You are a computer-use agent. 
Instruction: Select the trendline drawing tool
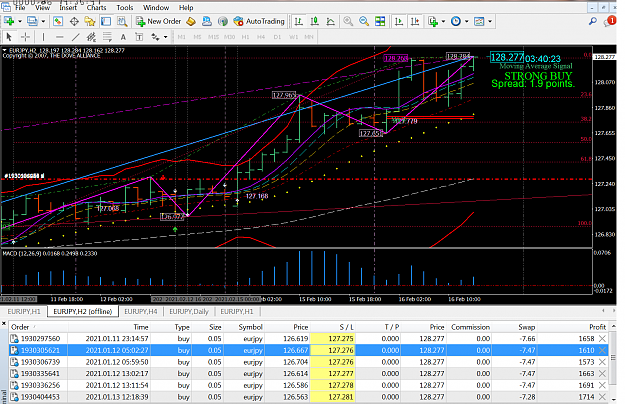tap(75, 37)
